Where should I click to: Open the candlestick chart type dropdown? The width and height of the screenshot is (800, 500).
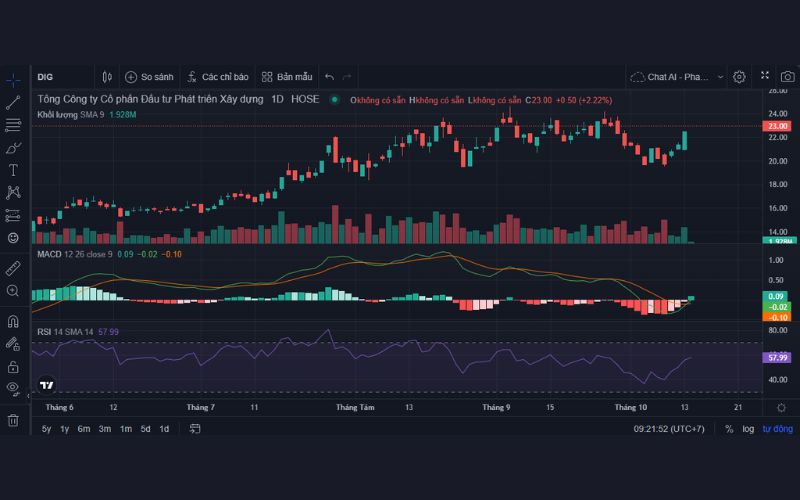[x=107, y=76]
